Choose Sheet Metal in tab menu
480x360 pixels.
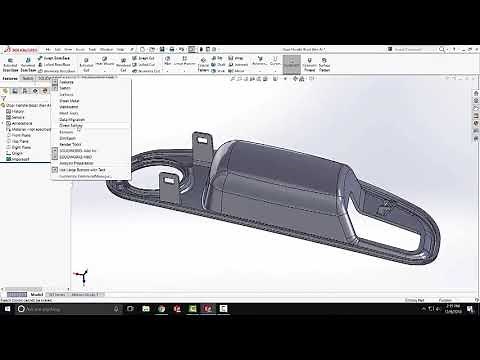[69, 101]
